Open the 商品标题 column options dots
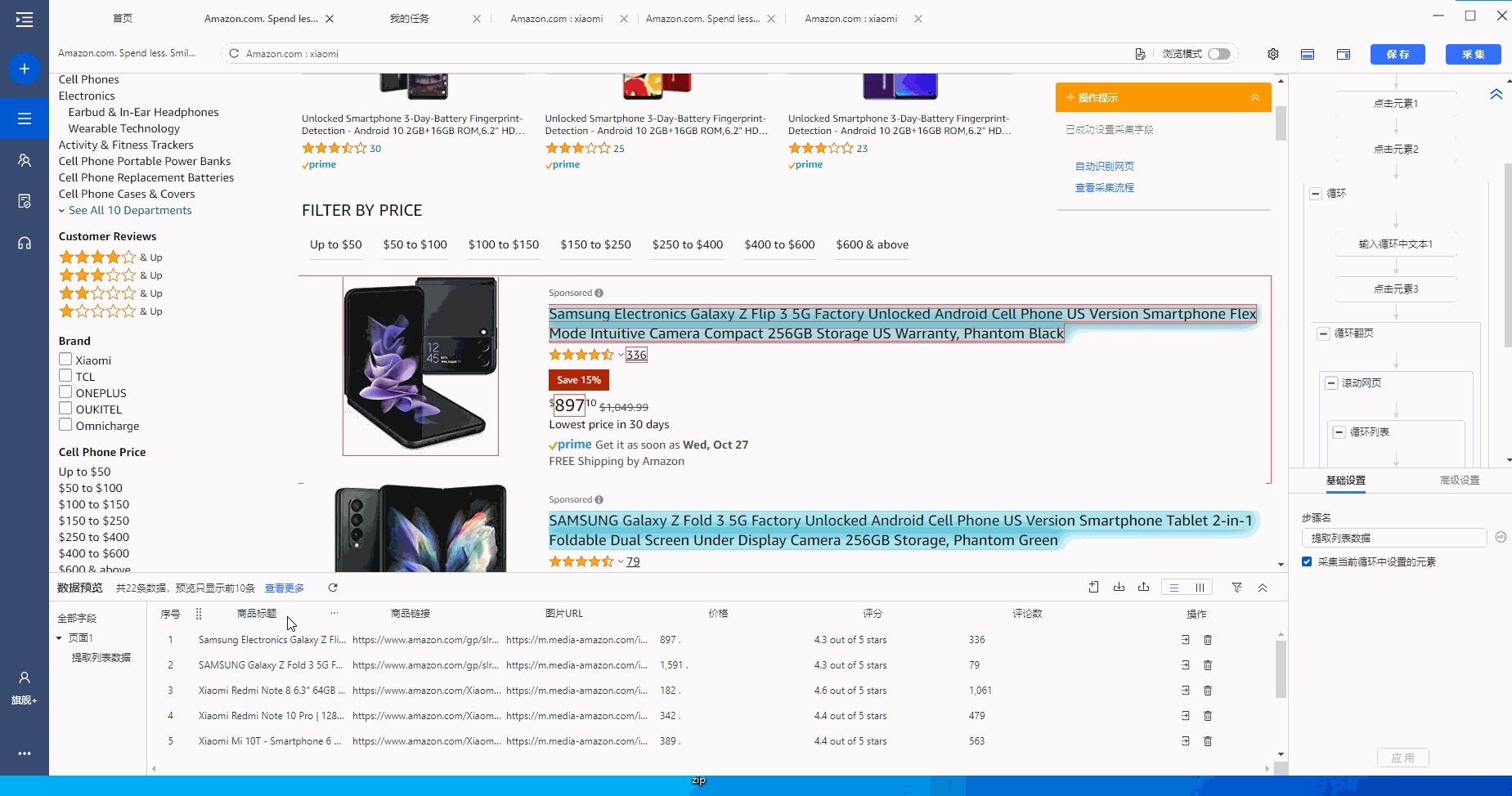Viewport: 1512px width, 796px height. click(x=334, y=613)
